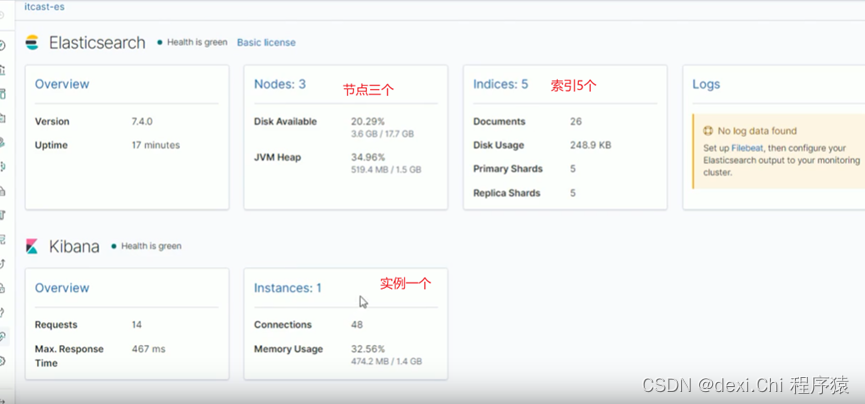Click the lifebuoy icon beside No log data found

(708, 131)
